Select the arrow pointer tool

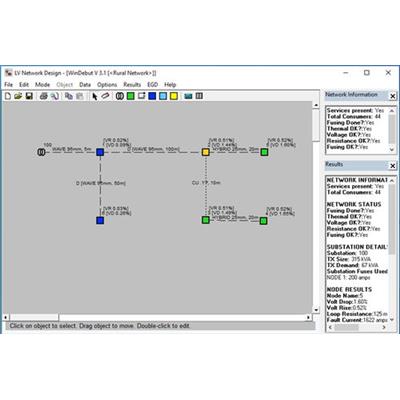click(x=95, y=96)
